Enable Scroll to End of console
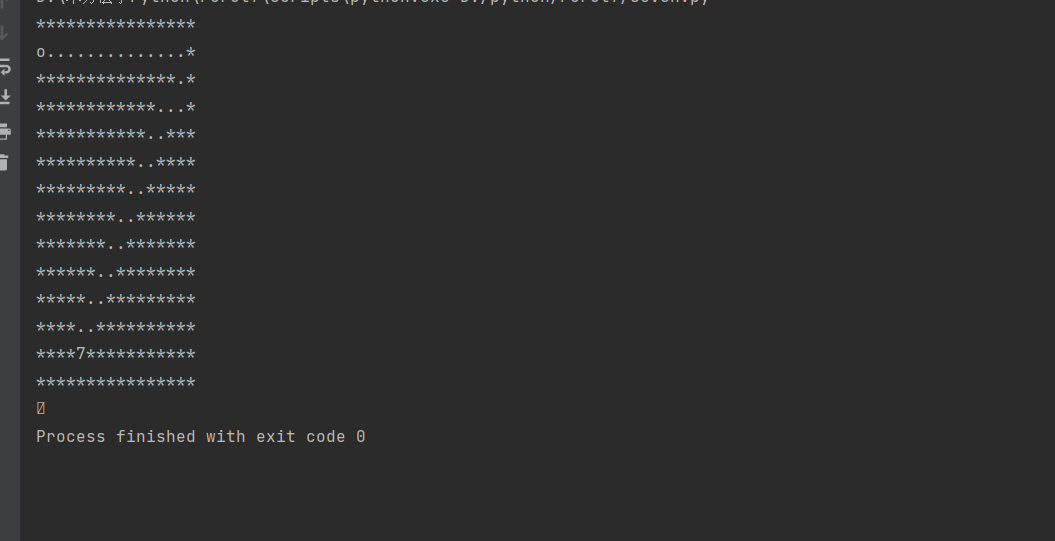This screenshot has width=1055, height=541. [5, 98]
